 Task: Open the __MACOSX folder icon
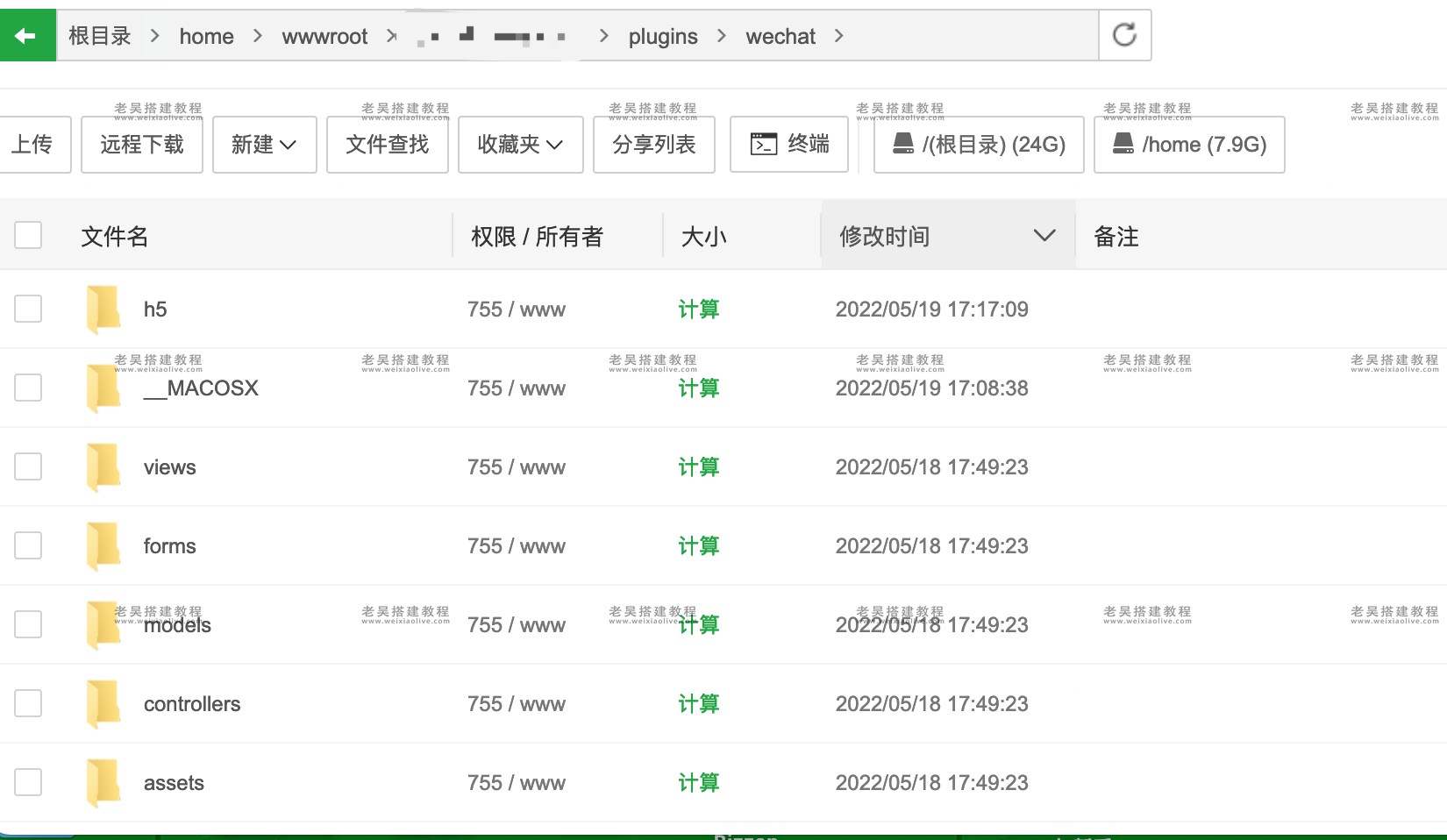click(x=103, y=388)
